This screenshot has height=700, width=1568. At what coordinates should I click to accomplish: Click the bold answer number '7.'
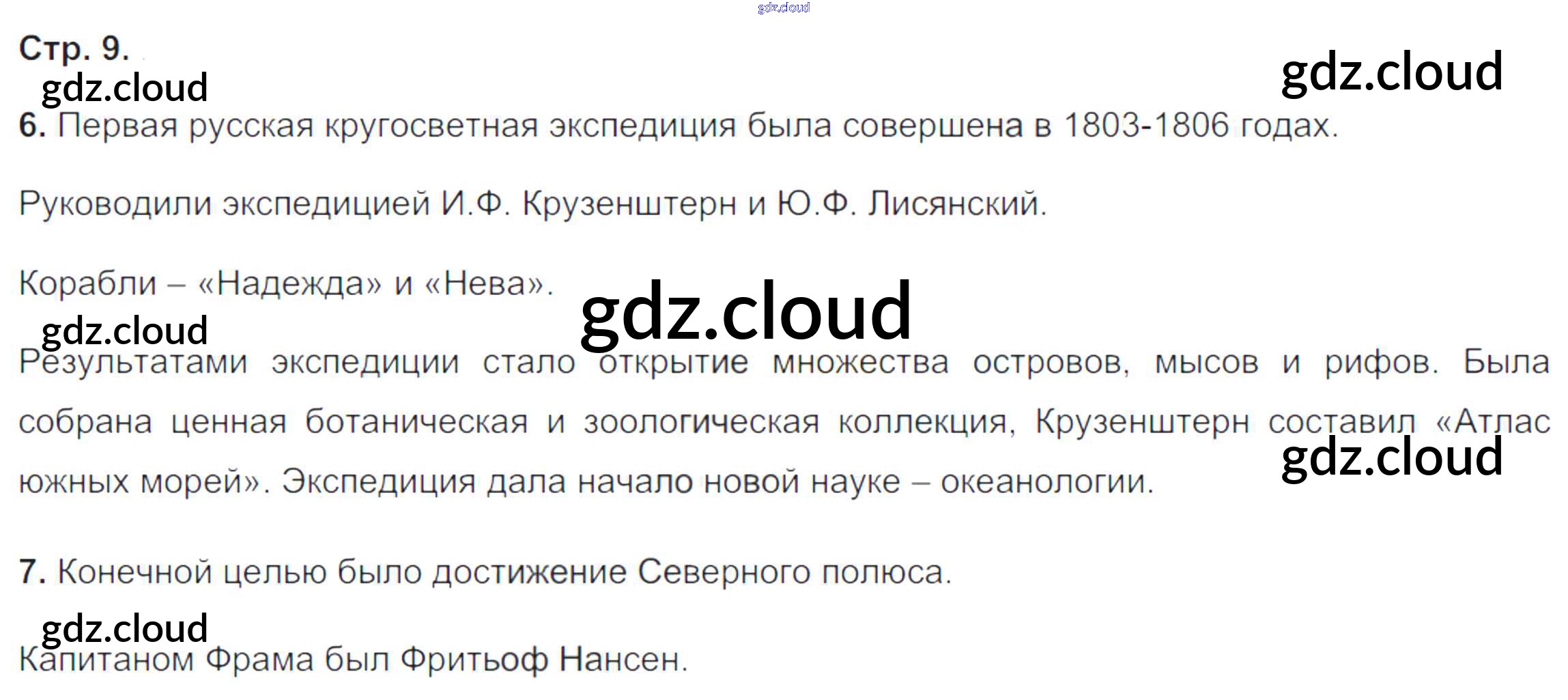(x=32, y=572)
